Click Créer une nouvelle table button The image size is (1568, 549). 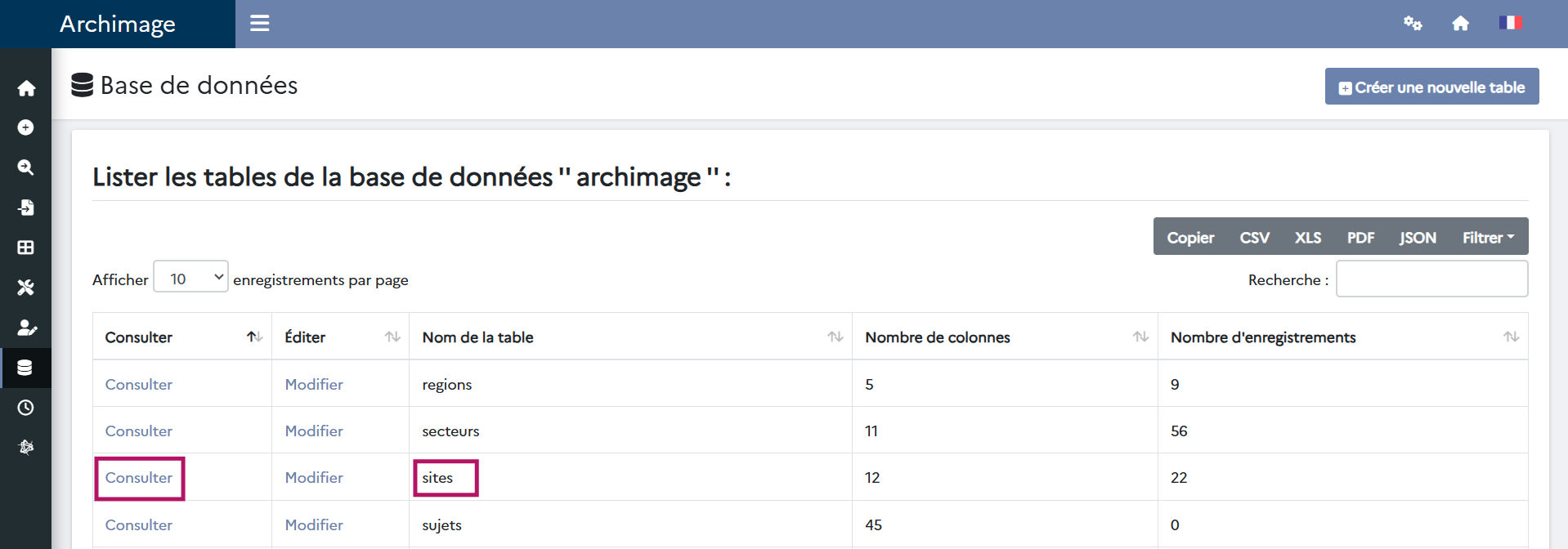[1431, 87]
